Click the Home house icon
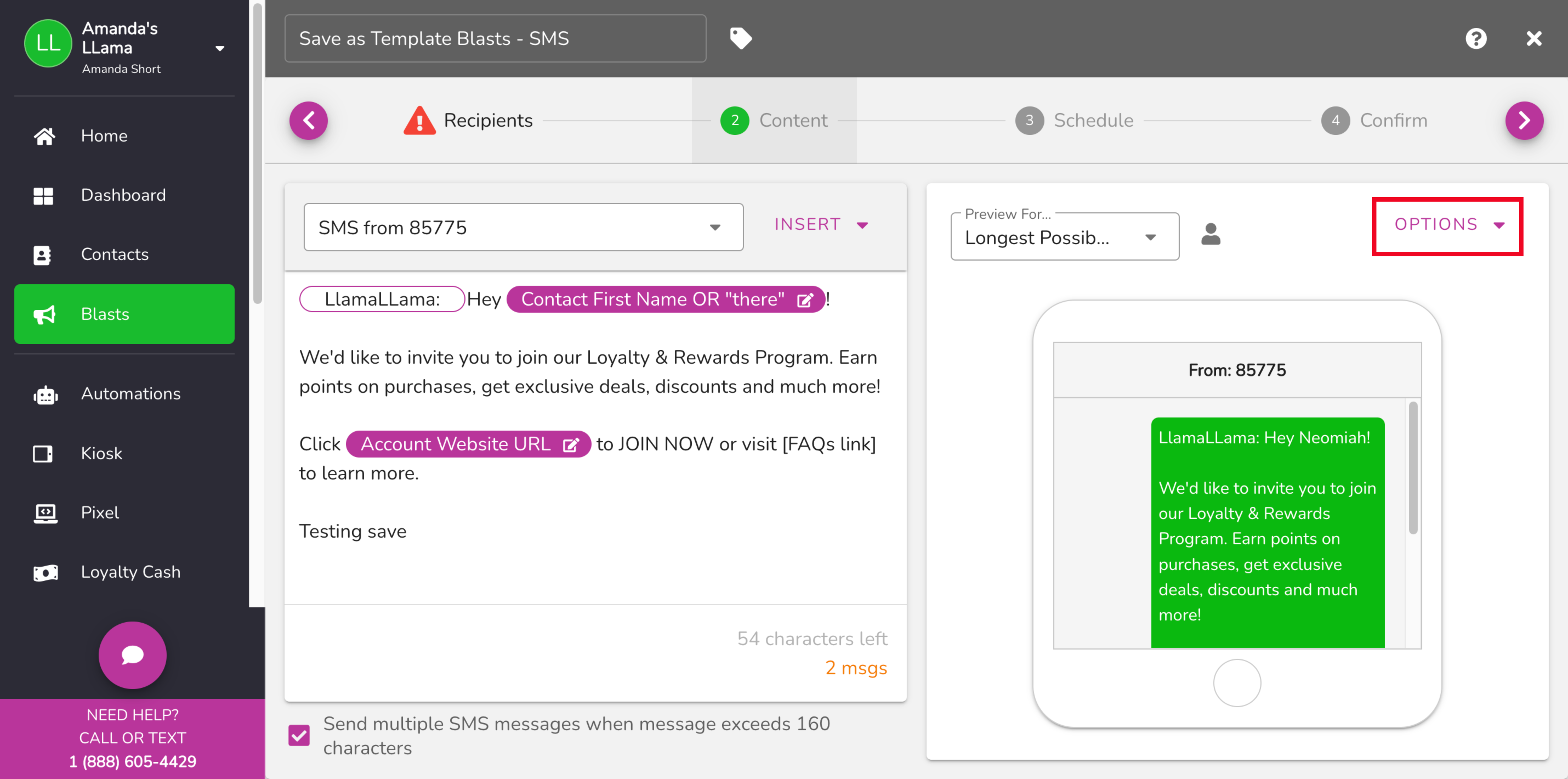The width and height of the screenshot is (1568, 779). point(44,136)
